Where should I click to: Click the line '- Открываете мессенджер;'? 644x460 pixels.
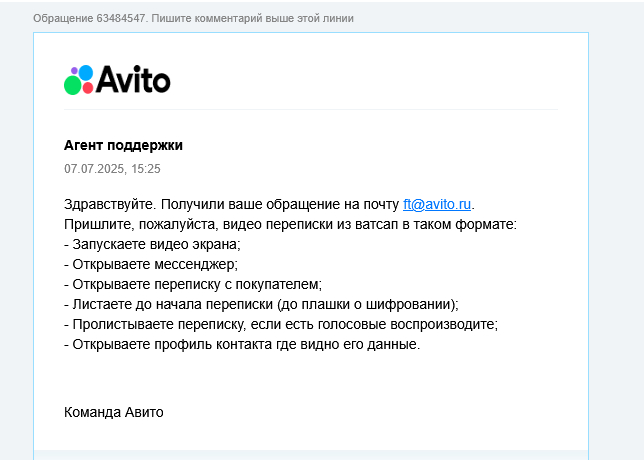click(151, 264)
